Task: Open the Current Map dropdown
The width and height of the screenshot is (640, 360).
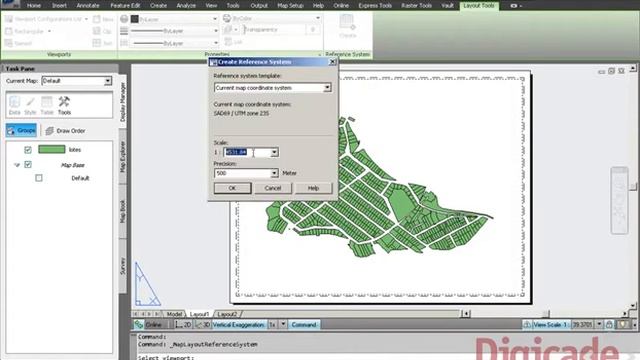Action: pos(108,81)
